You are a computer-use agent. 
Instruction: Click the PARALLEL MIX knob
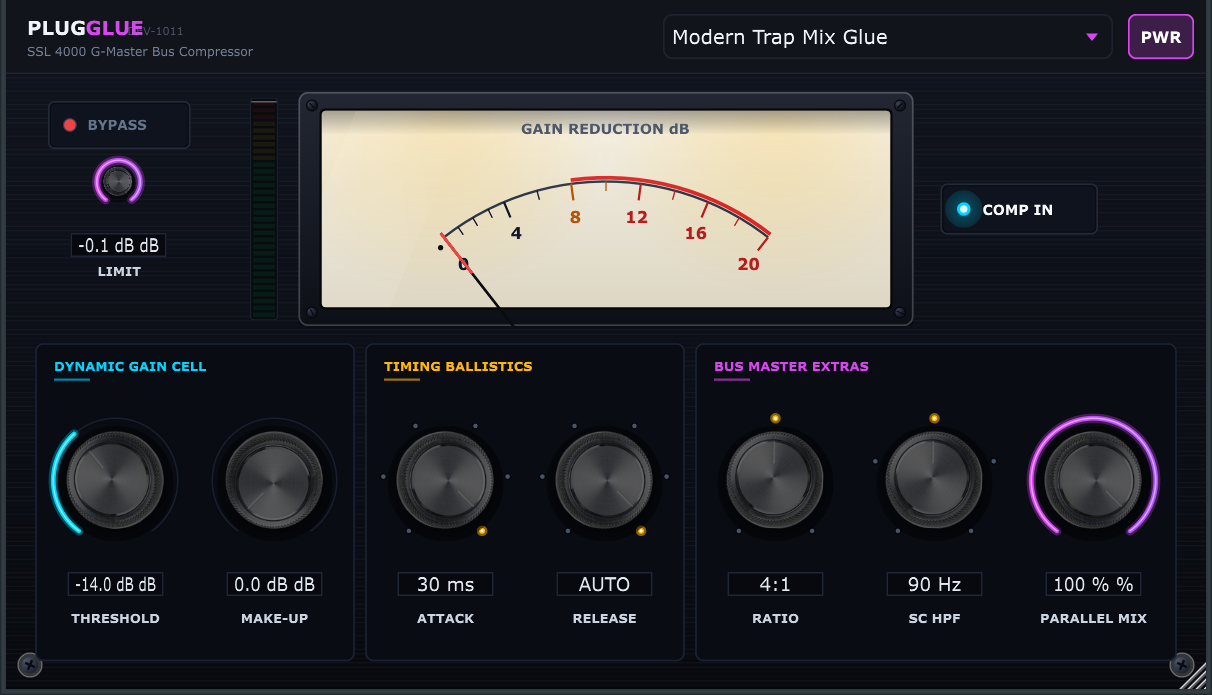point(1093,479)
